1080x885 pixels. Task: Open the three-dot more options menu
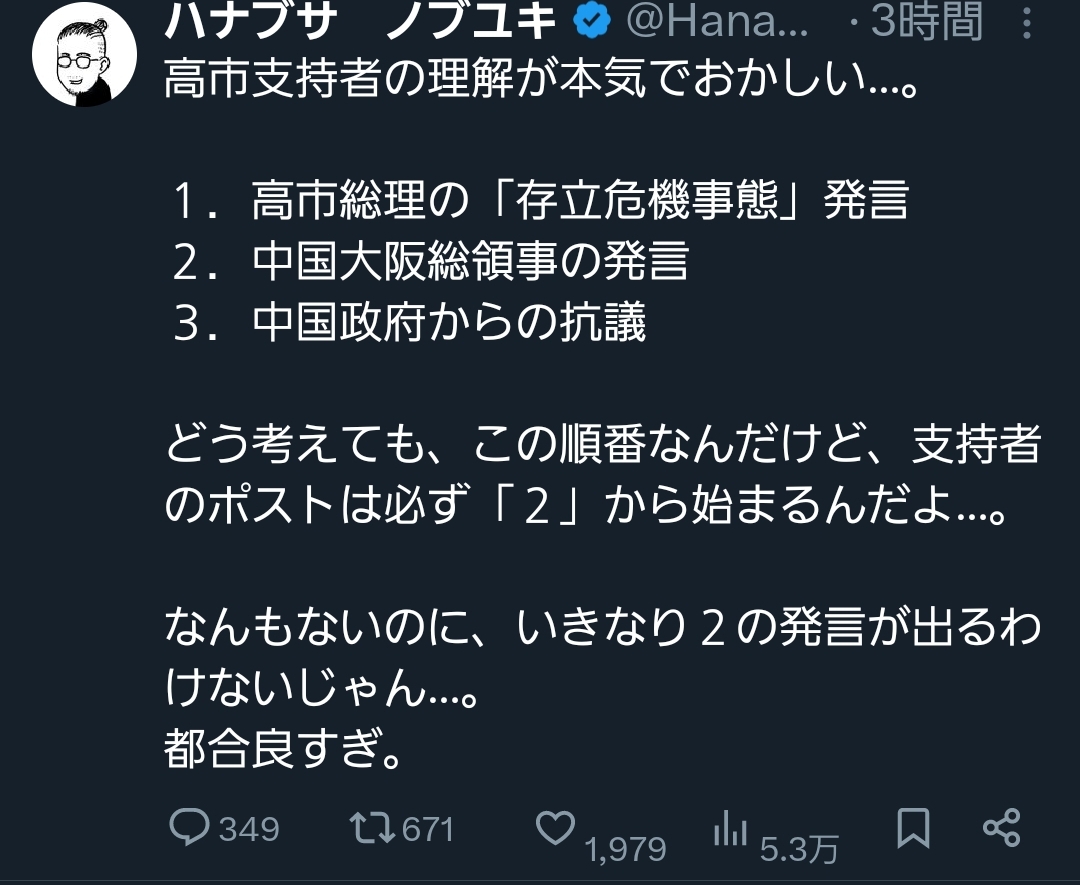coord(1027,23)
